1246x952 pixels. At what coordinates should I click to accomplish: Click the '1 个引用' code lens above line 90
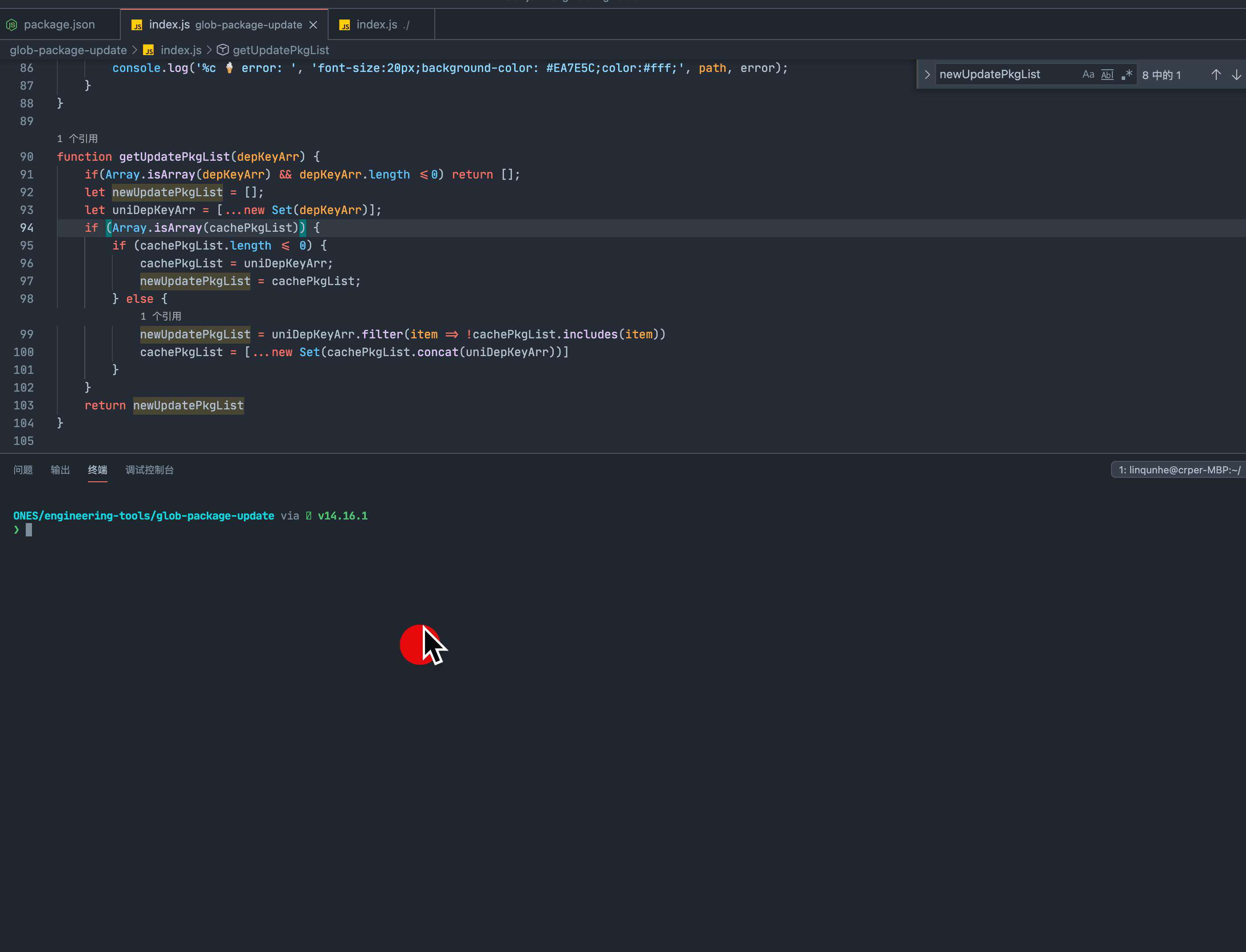pos(77,139)
